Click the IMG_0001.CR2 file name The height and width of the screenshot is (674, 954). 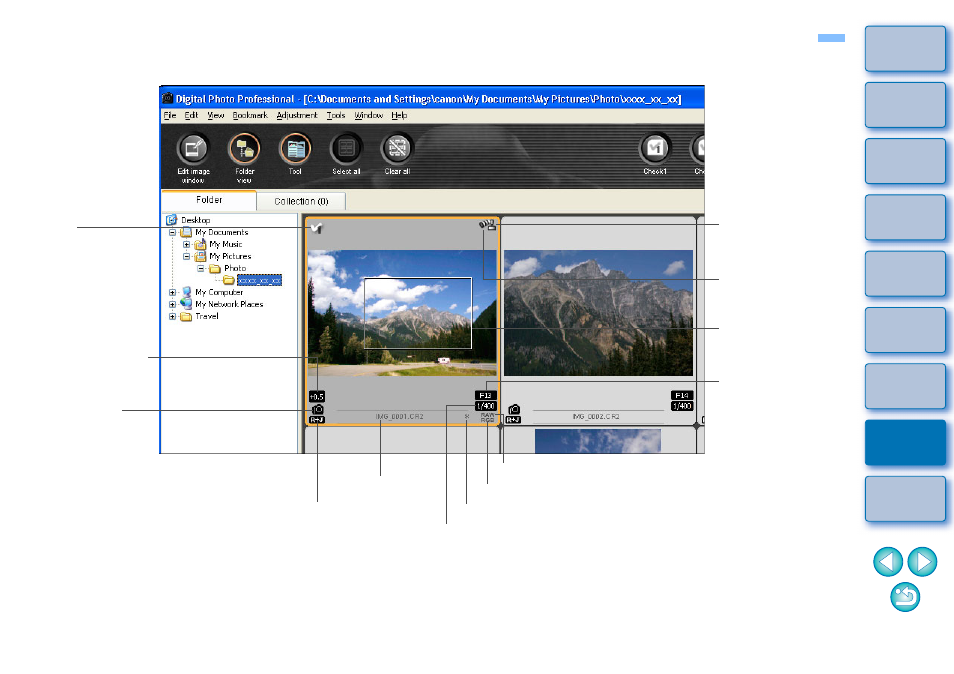(399, 417)
